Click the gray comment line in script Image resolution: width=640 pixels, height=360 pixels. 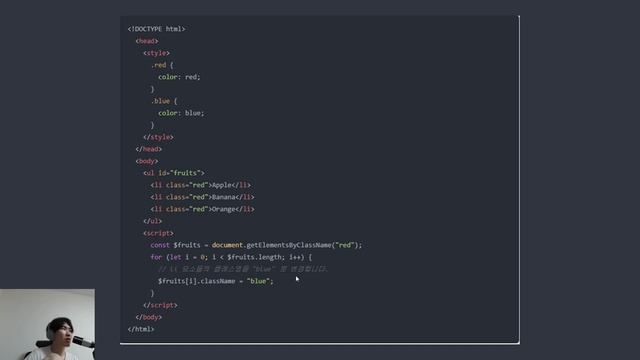point(242,269)
